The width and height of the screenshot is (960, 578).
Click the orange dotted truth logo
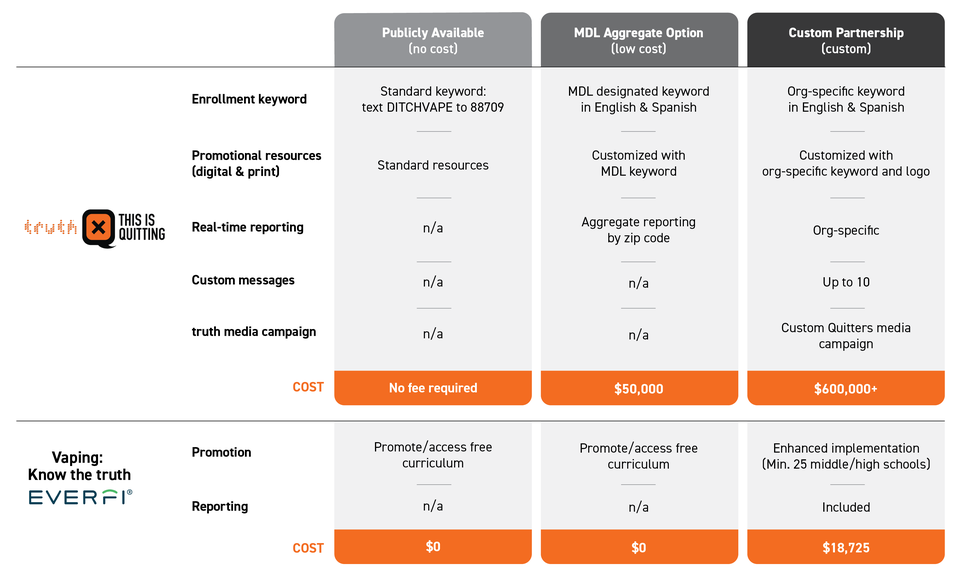[50, 228]
